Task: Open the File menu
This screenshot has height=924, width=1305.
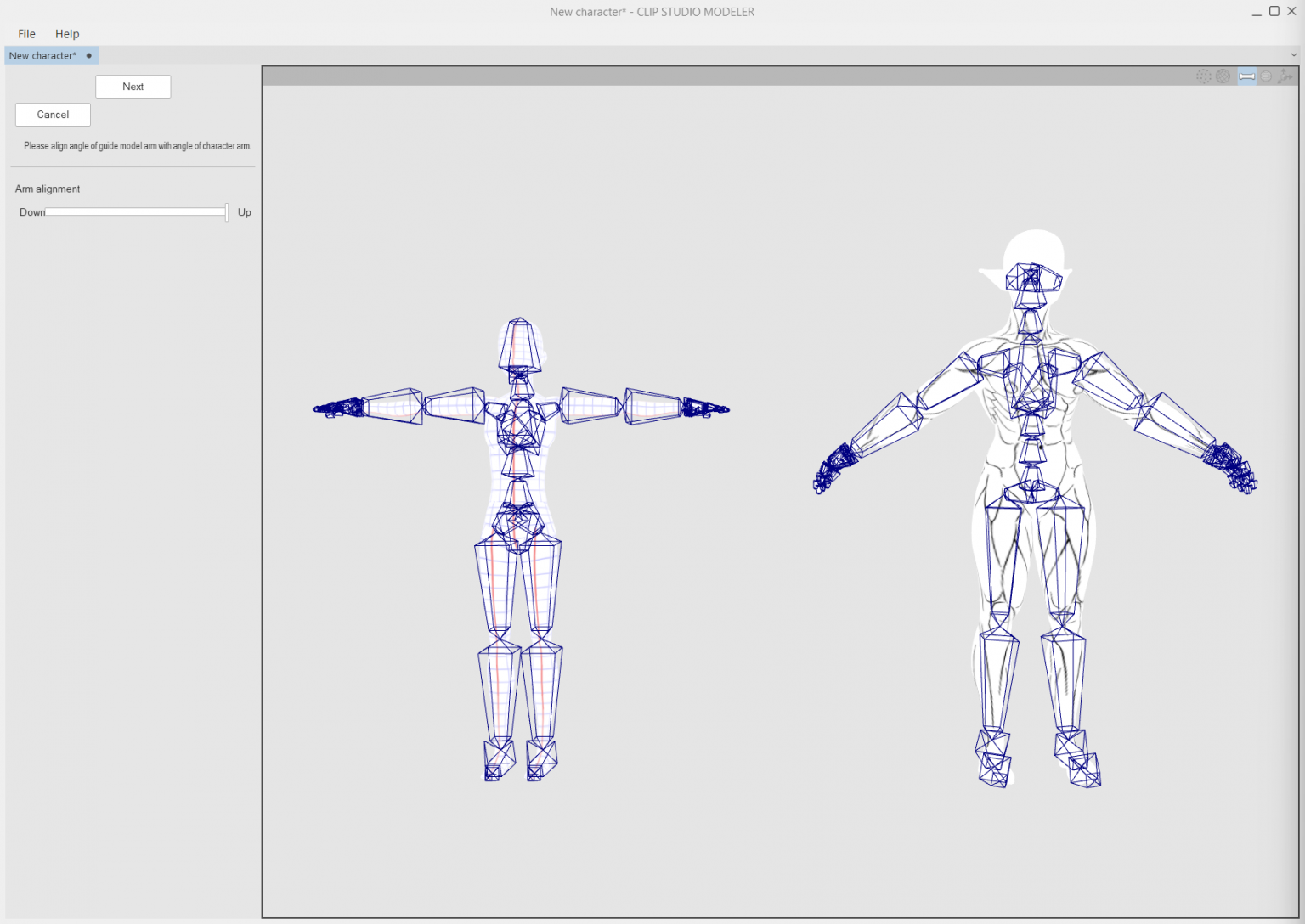Action: (x=27, y=34)
